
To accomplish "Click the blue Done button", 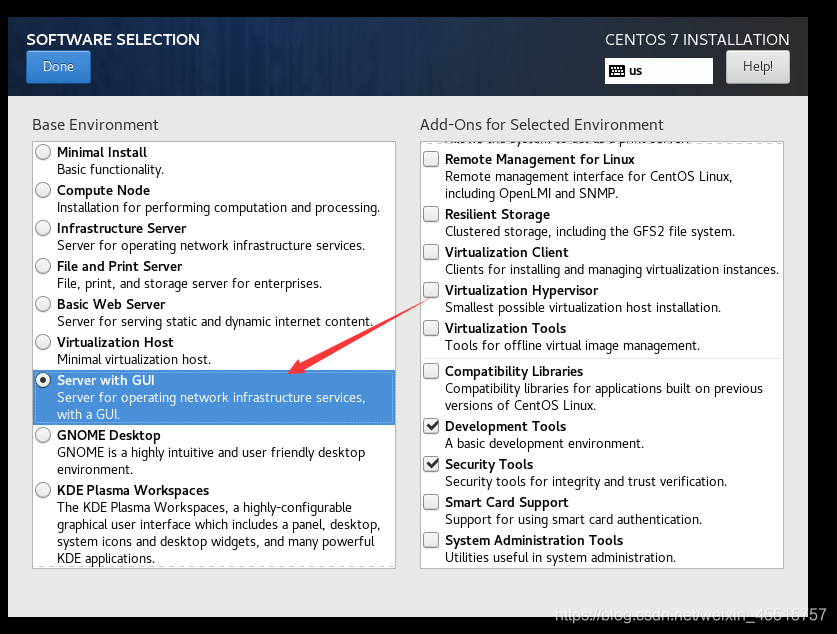I will pos(58,67).
